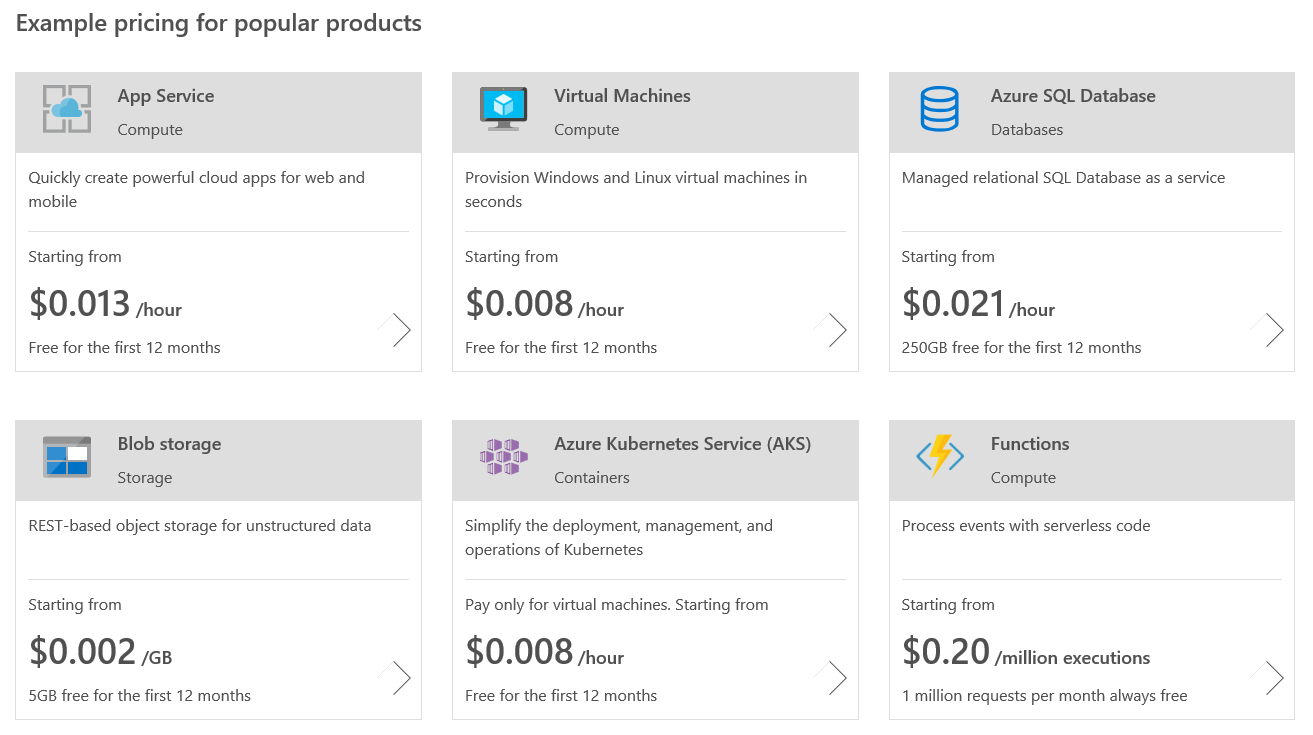Open Virtual Machines pricing via its arrow
Viewport: 1313px width, 735px height.
[x=833, y=330]
